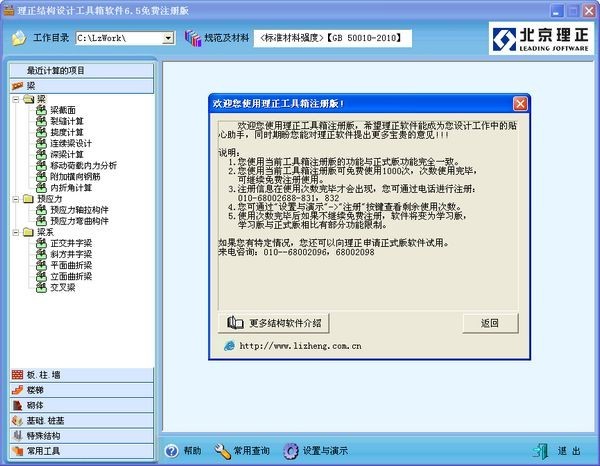Choose the 平面曲折梁 icon

click(41, 266)
